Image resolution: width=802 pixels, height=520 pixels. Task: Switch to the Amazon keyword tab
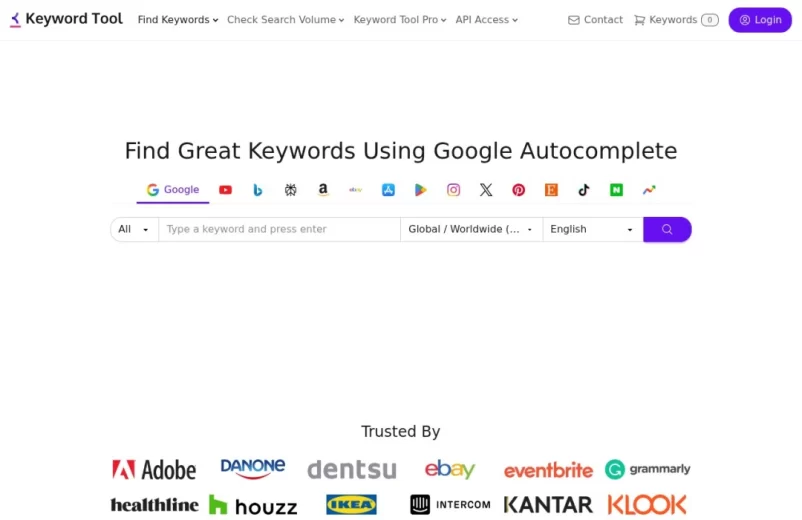[x=323, y=190]
